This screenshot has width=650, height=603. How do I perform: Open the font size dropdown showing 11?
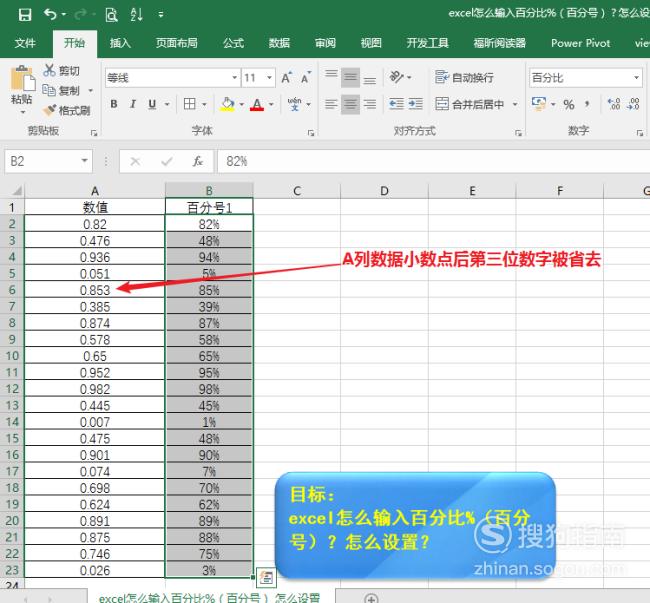(x=269, y=77)
